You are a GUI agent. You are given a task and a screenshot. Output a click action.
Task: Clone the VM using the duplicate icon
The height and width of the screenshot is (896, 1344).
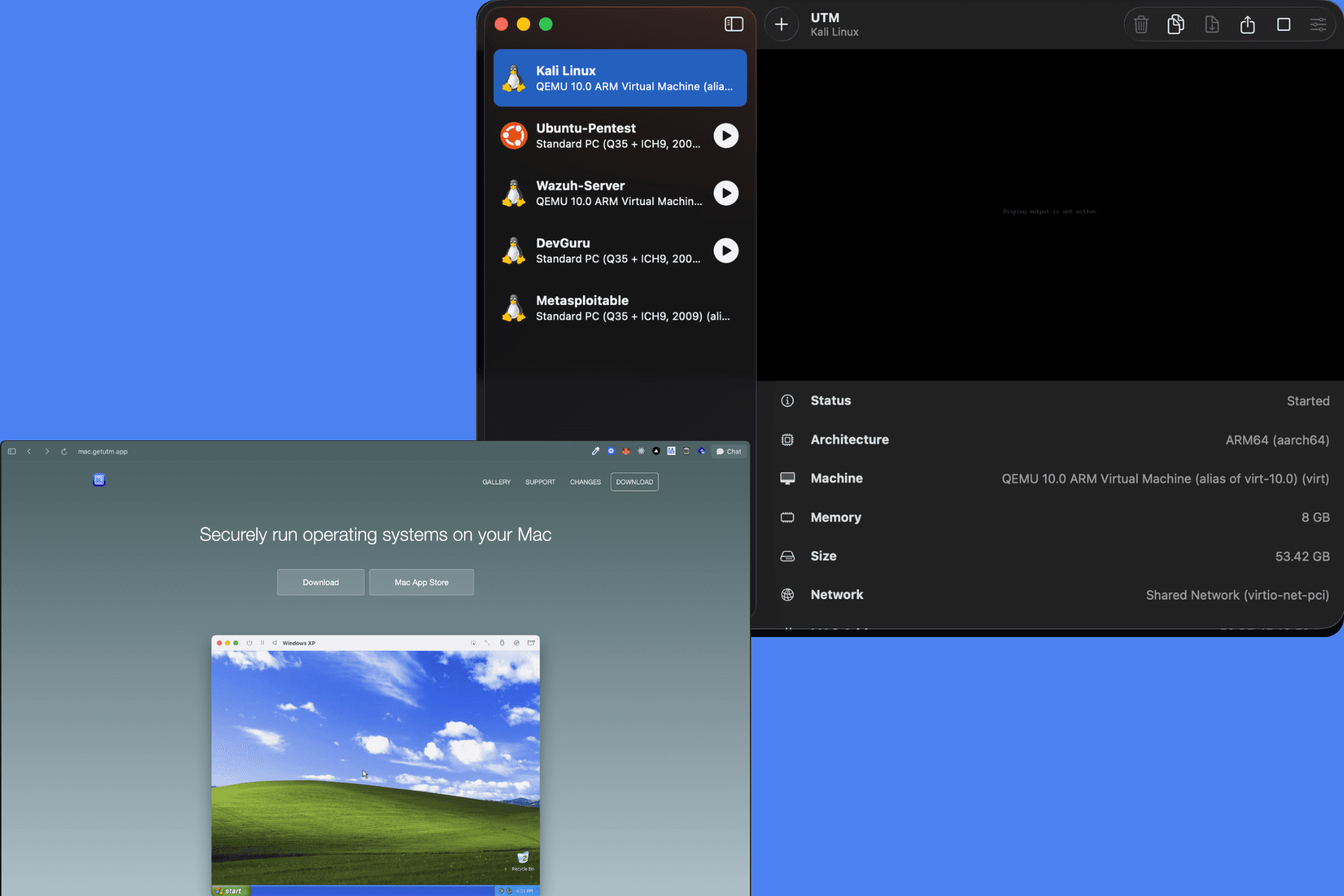tap(1176, 24)
